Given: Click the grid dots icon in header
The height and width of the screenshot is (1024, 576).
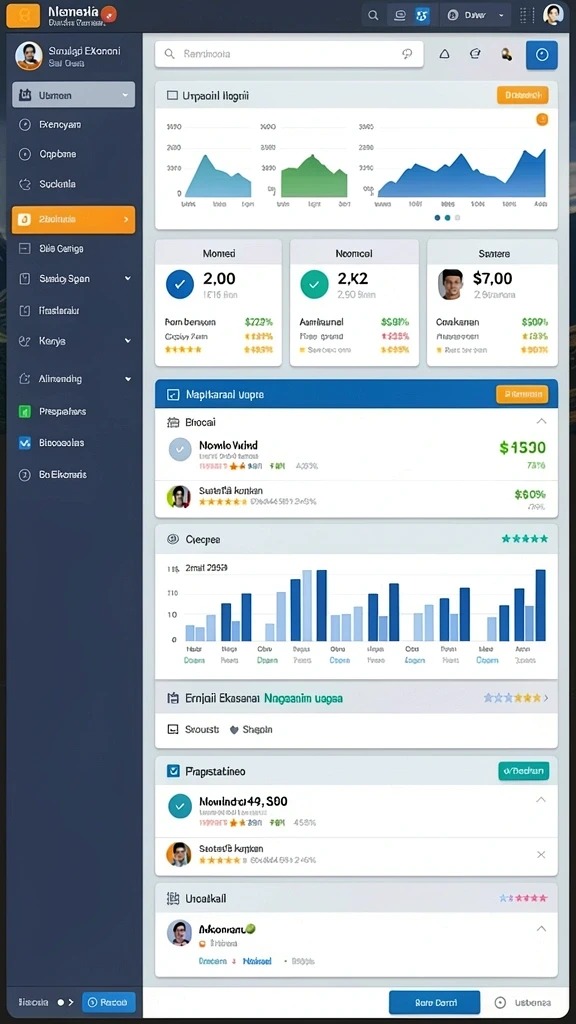Looking at the screenshot, I should point(526,15).
